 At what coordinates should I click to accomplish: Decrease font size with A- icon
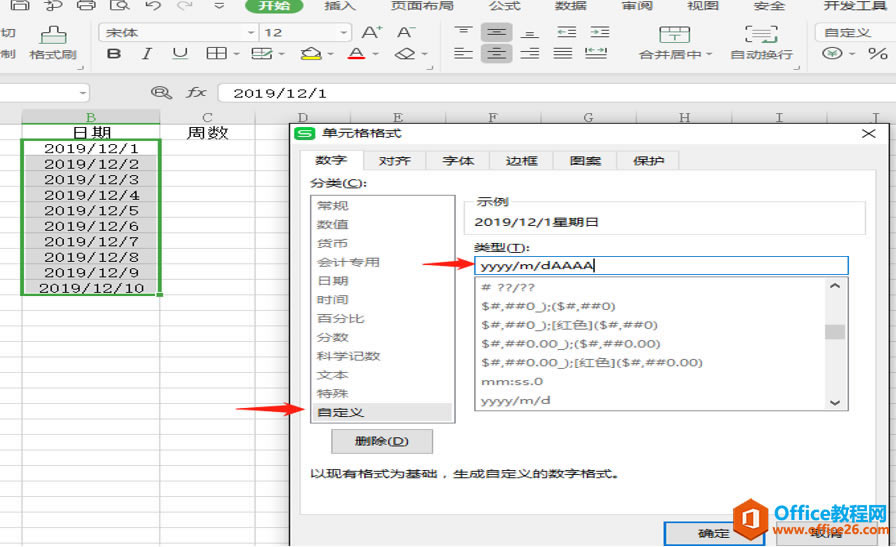[406, 33]
